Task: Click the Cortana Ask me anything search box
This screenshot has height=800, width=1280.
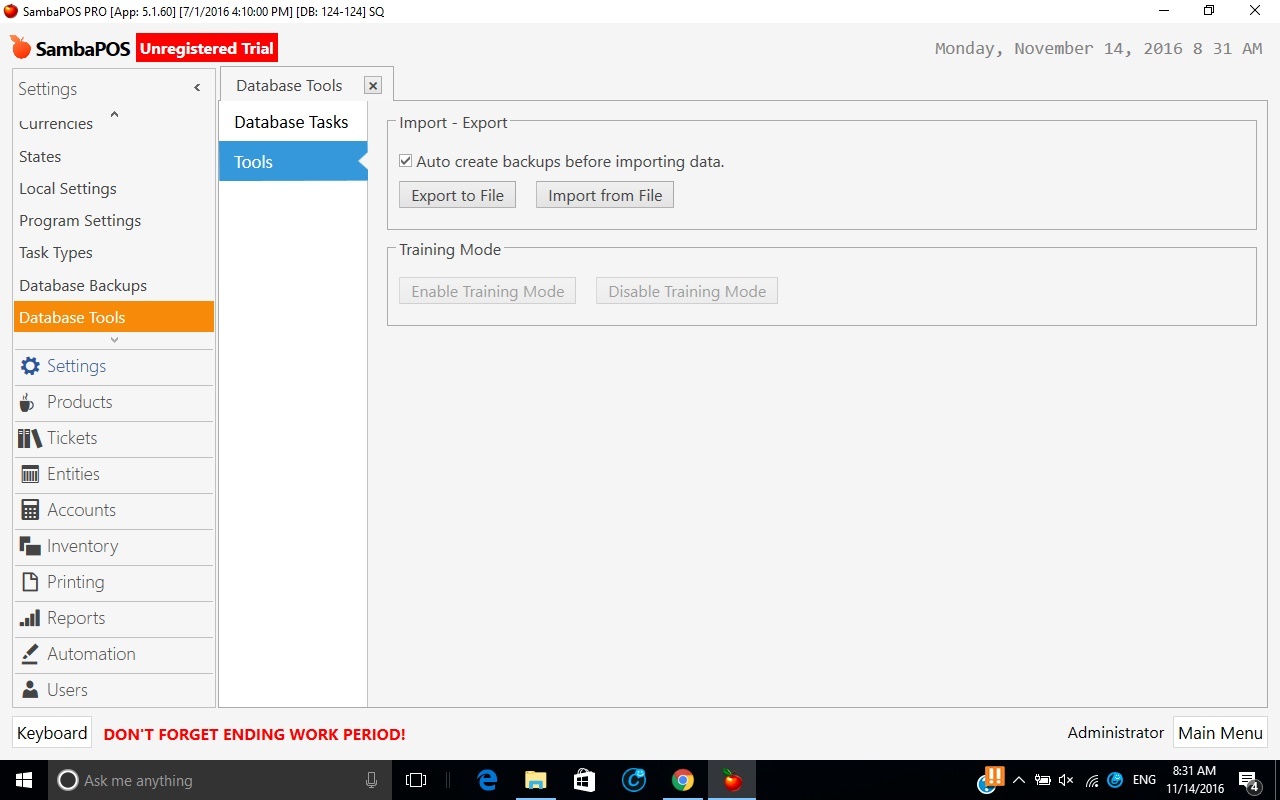Action: pyautogui.click(x=220, y=780)
